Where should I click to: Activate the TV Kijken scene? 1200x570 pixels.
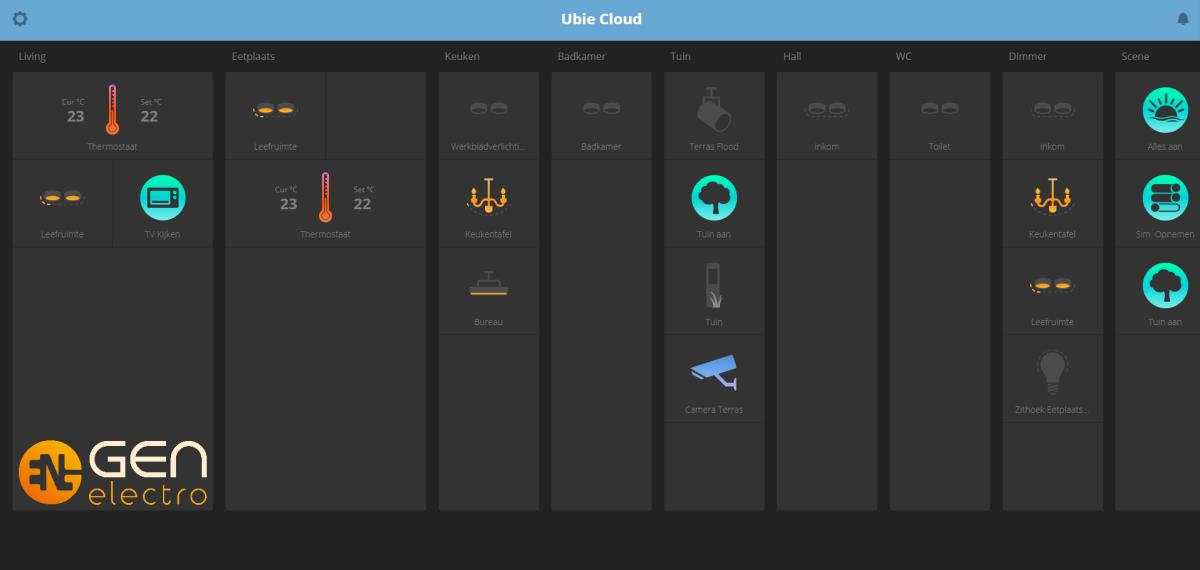click(163, 204)
